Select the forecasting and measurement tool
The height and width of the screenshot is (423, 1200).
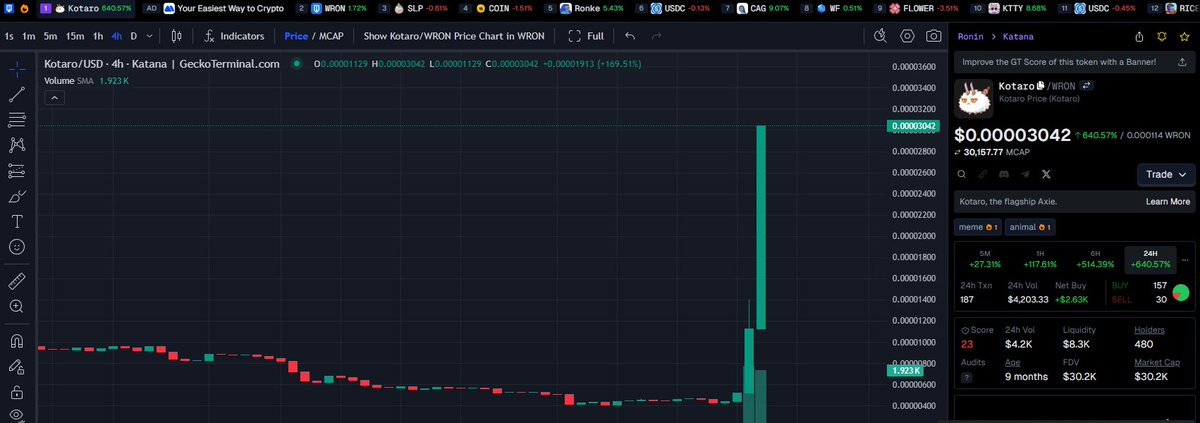tap(16, 170)
